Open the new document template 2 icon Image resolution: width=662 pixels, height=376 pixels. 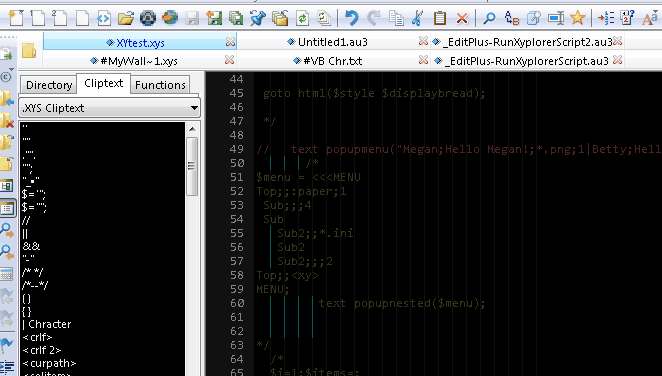click(x=60, y=18)
